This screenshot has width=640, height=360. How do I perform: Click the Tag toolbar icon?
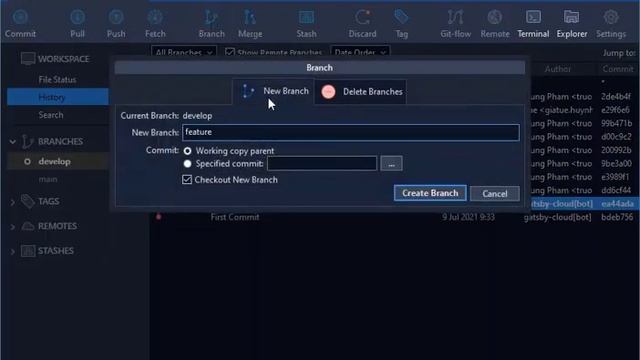pyautogui.click(x=401, y=17)
